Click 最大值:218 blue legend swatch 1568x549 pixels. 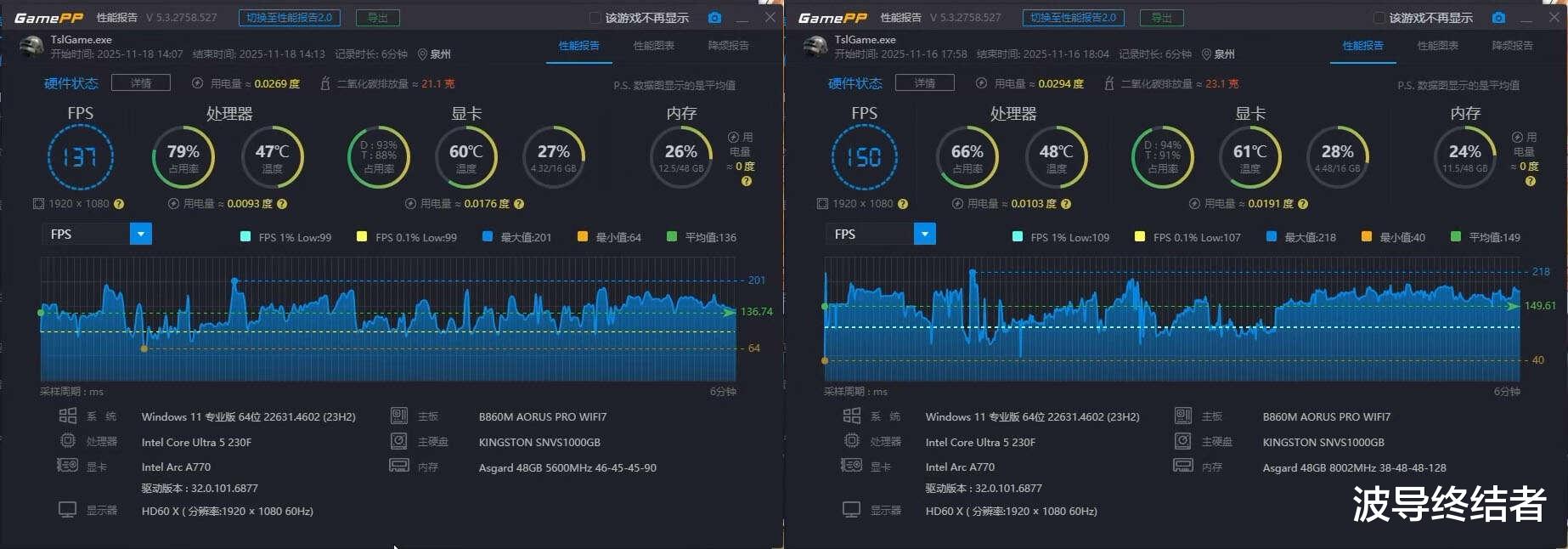[1272, 237]
